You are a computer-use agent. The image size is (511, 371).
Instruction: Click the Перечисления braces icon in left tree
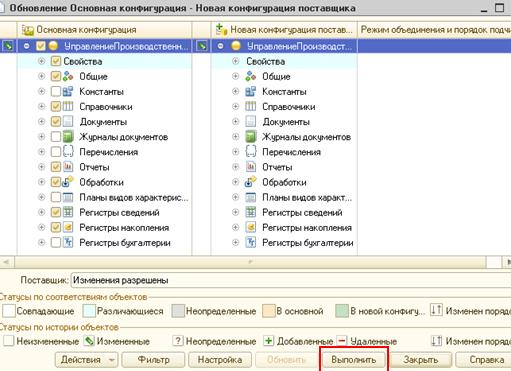click(x=68, y=152)
